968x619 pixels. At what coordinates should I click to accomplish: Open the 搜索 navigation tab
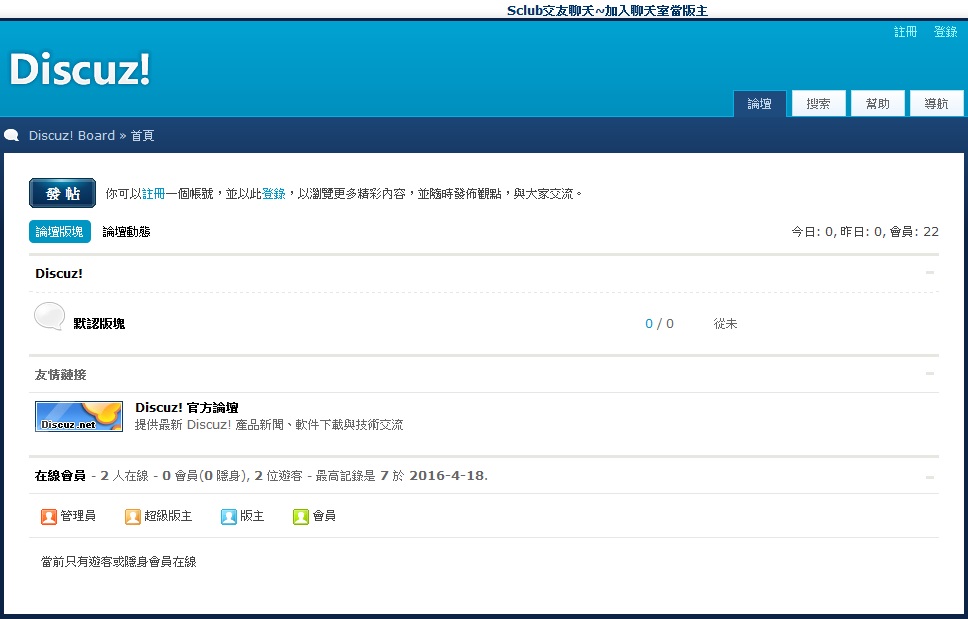(819, 103)
